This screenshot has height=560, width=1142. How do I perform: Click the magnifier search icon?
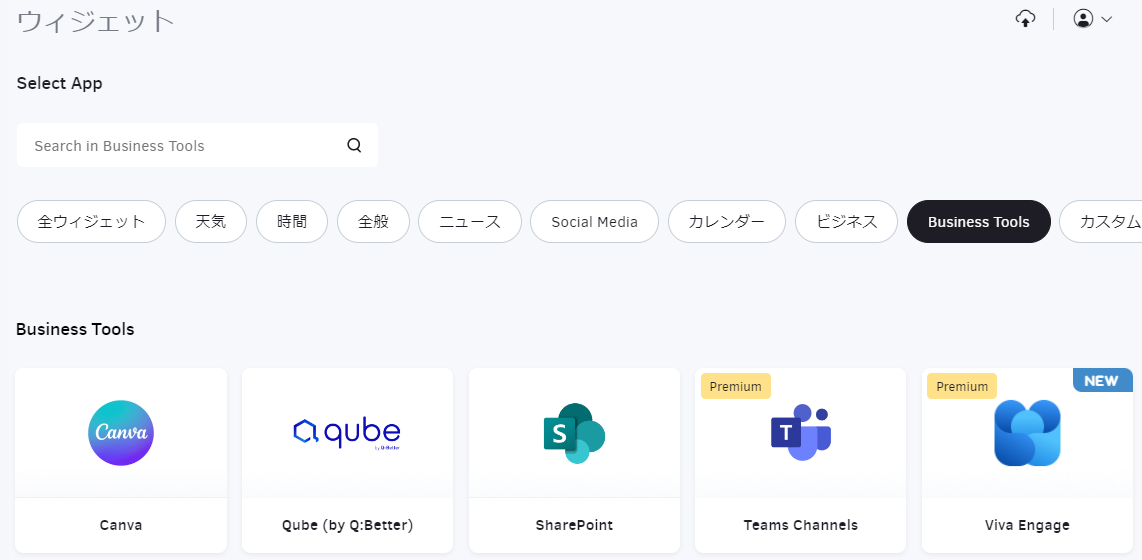pyautogui.click(x=354, y=146)
